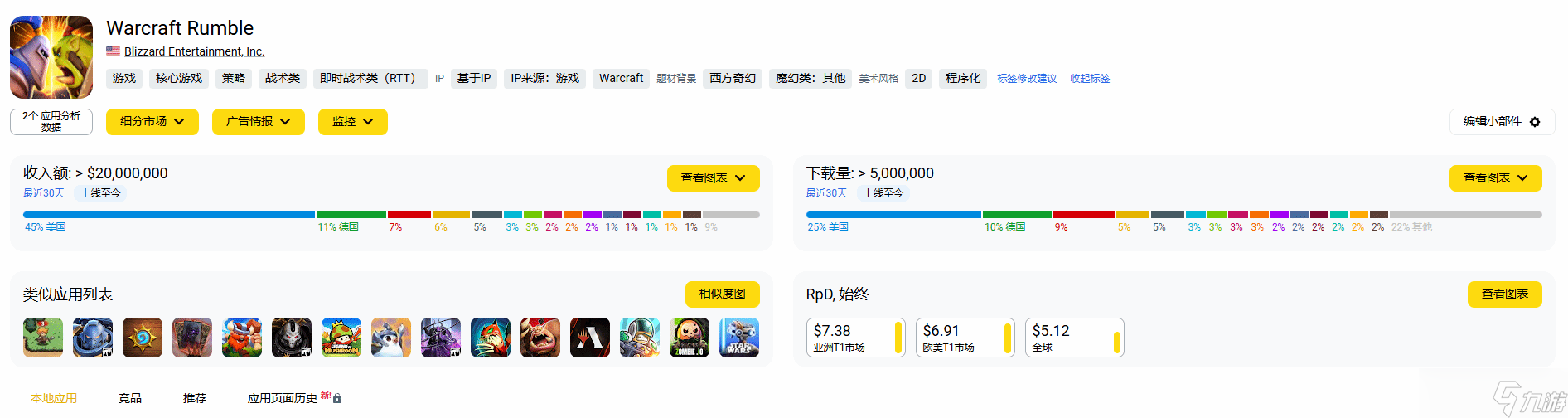
Task: Open 查看图表 dropdown in revenue panel
Action: 714,177
